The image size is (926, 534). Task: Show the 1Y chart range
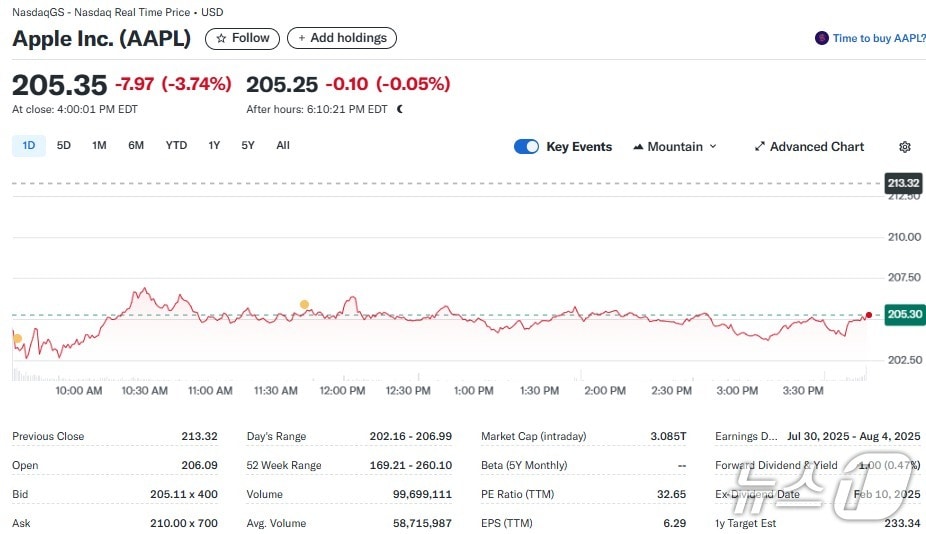click(214, 145)
